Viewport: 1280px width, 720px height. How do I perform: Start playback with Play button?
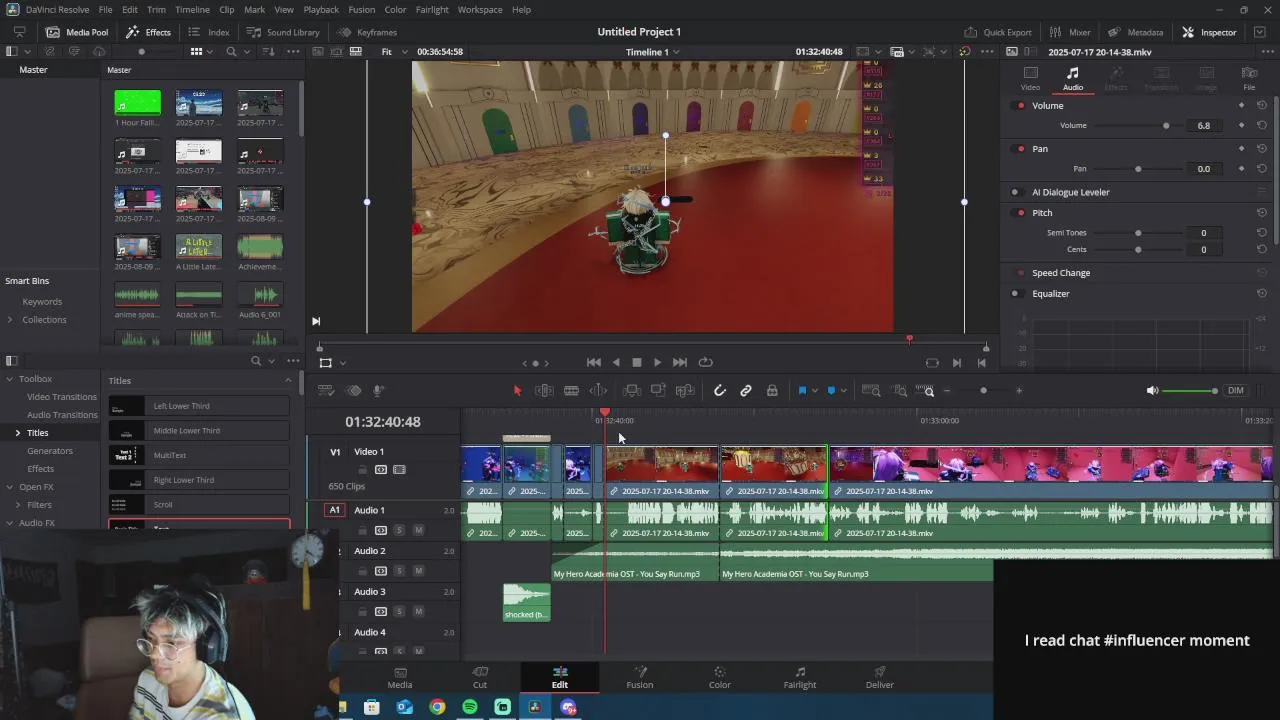pyautogui.click(x=657, y=362)
